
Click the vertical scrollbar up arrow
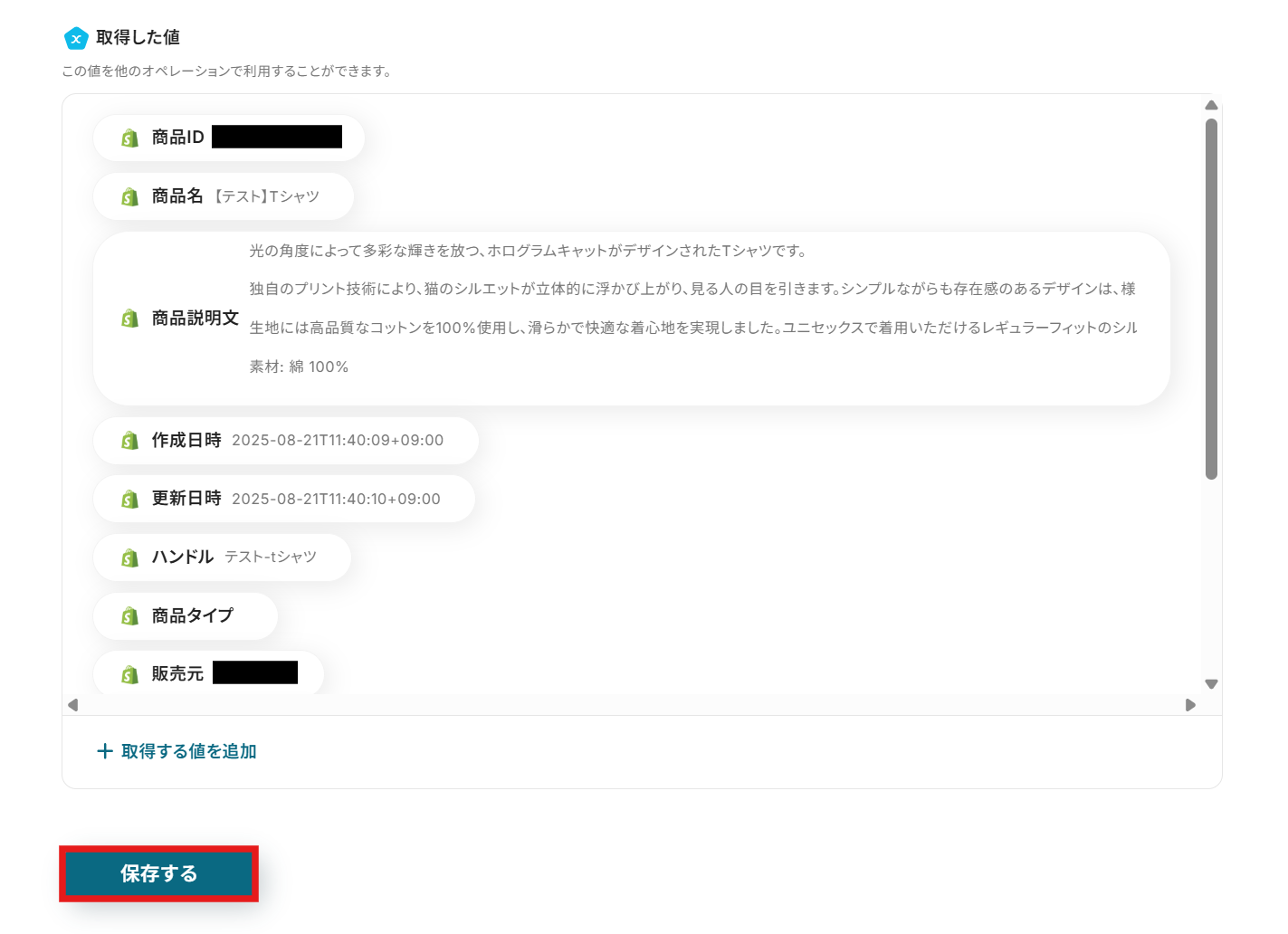click(1211, 105)
